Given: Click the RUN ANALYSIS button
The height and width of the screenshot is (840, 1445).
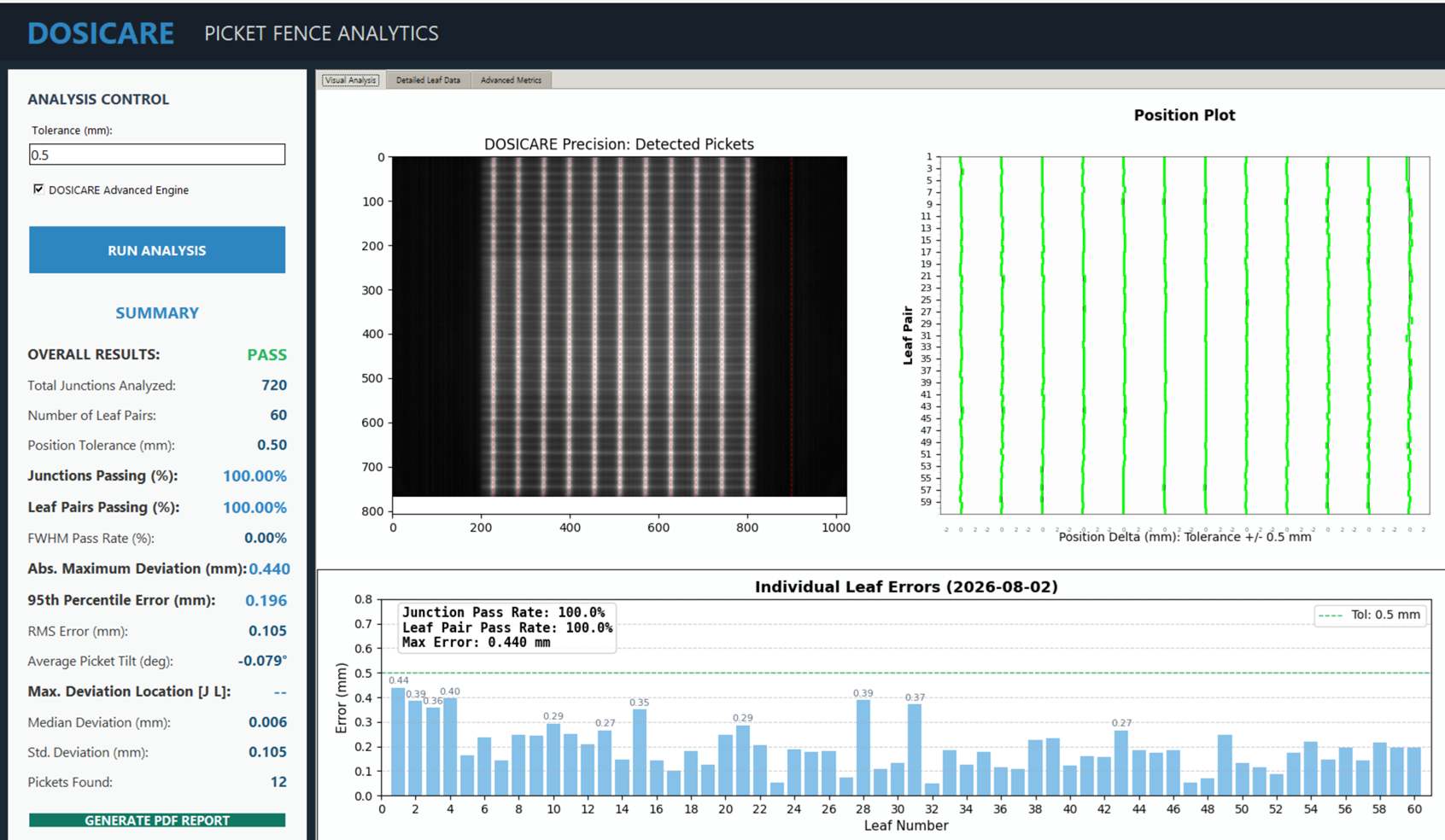Looking at the screenshot, I should [x=157, y=250].
